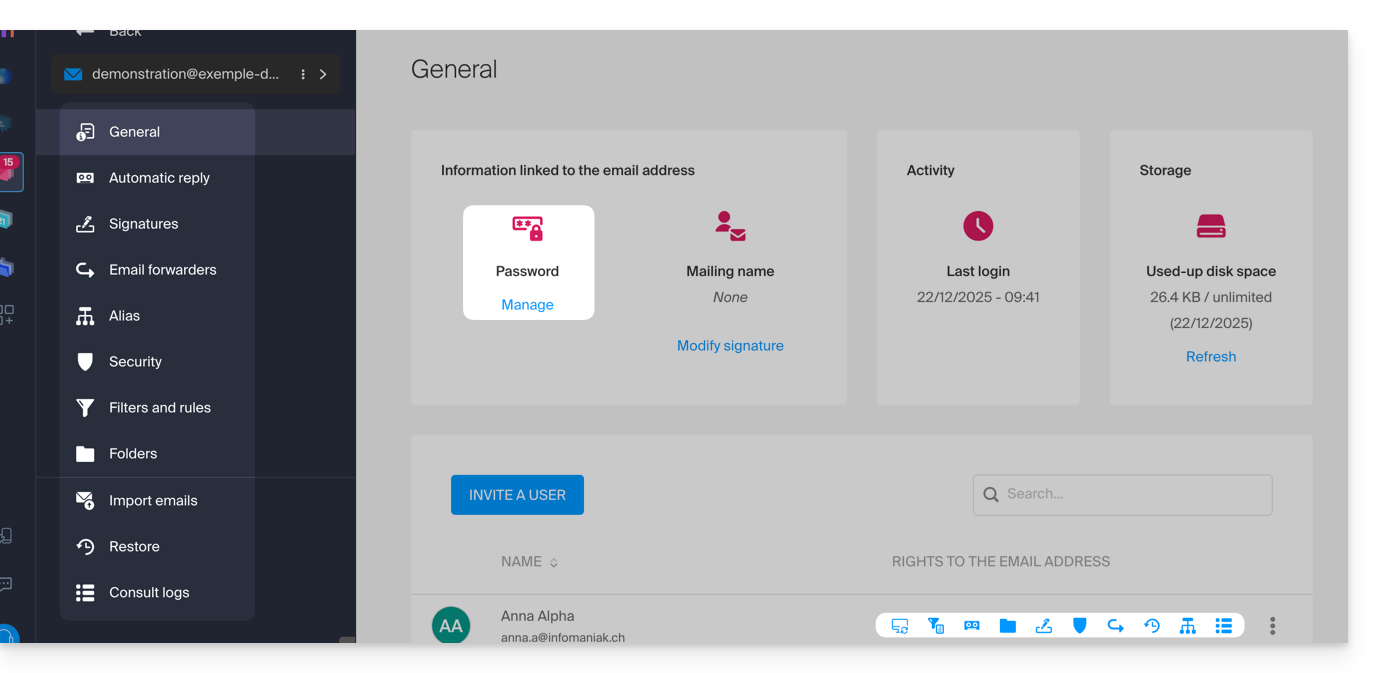The width and height of the screenshot is (1378, 673).
Task: Select Email forwarders in sidebar
Action: click(x=162, y=270)
